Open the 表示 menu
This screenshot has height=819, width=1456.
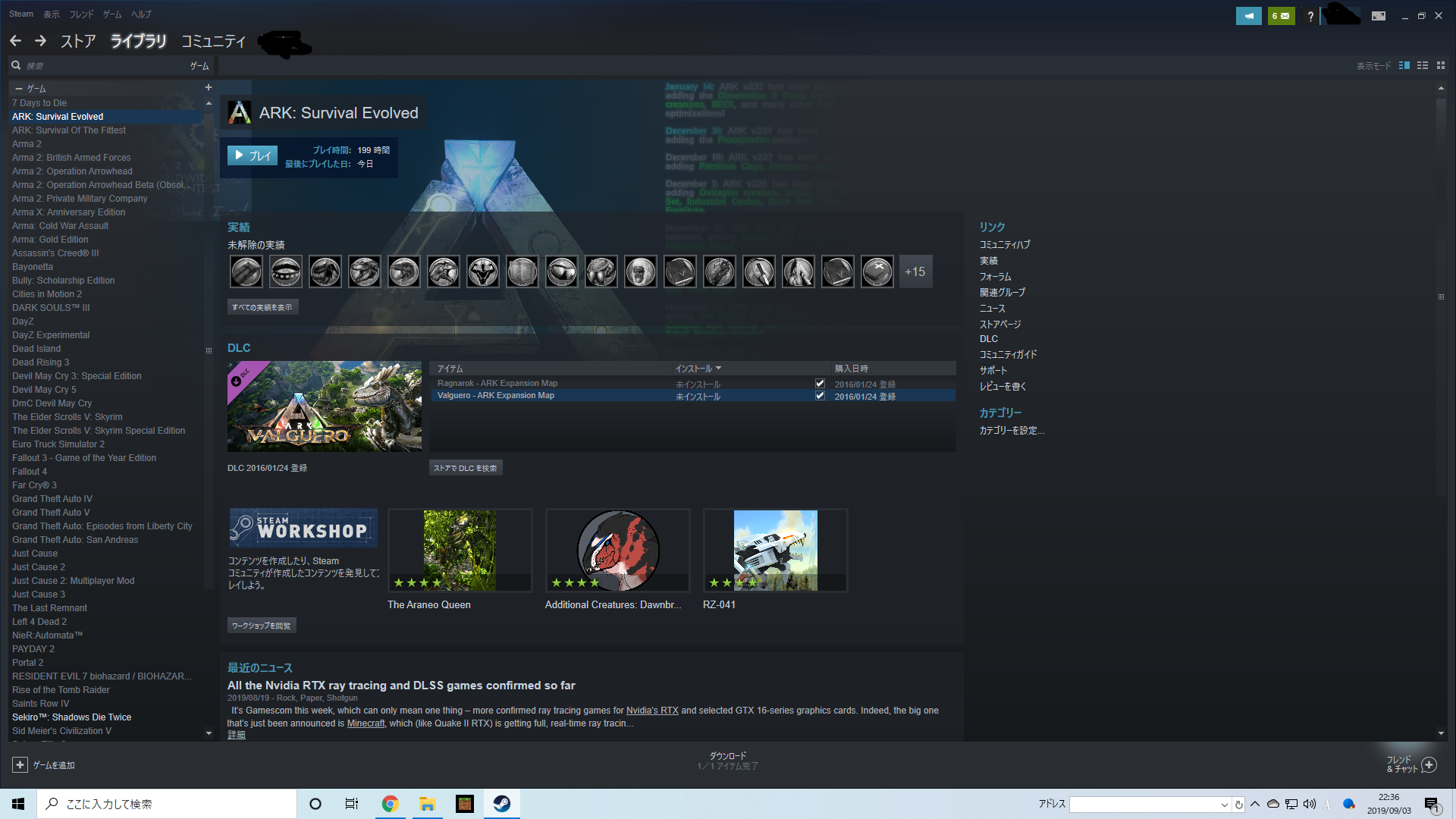(x=52, y=14)
